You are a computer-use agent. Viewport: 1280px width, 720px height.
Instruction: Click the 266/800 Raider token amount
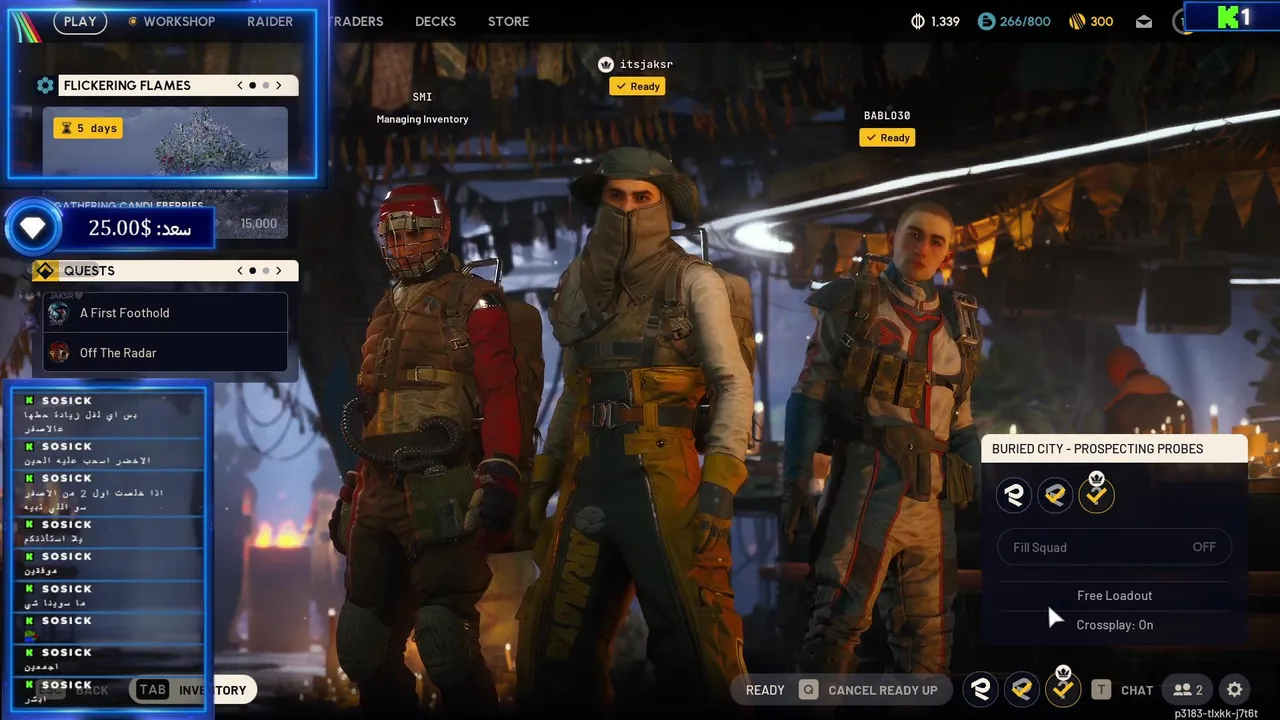(1025, 21)
